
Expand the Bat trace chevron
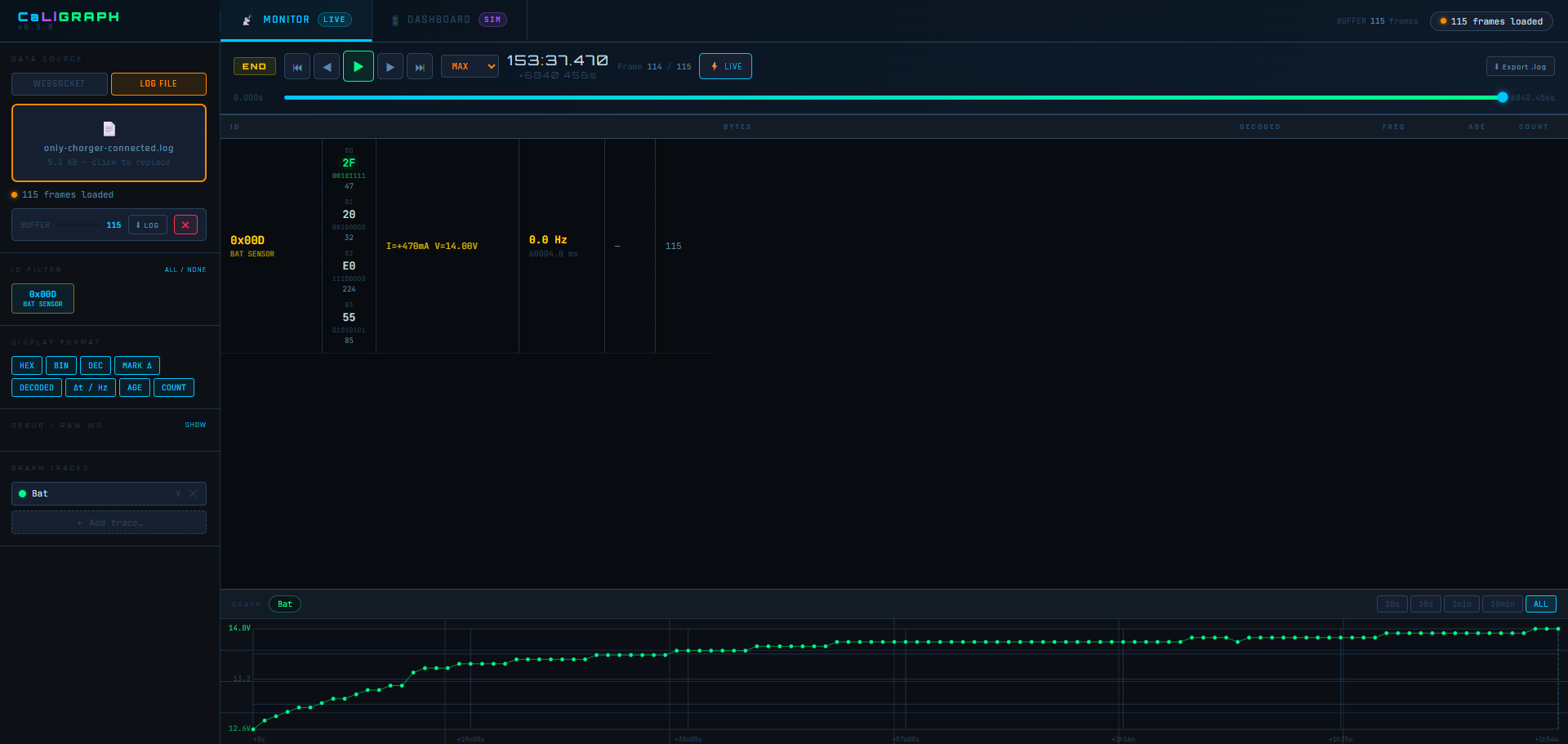[x=178, y=494]
